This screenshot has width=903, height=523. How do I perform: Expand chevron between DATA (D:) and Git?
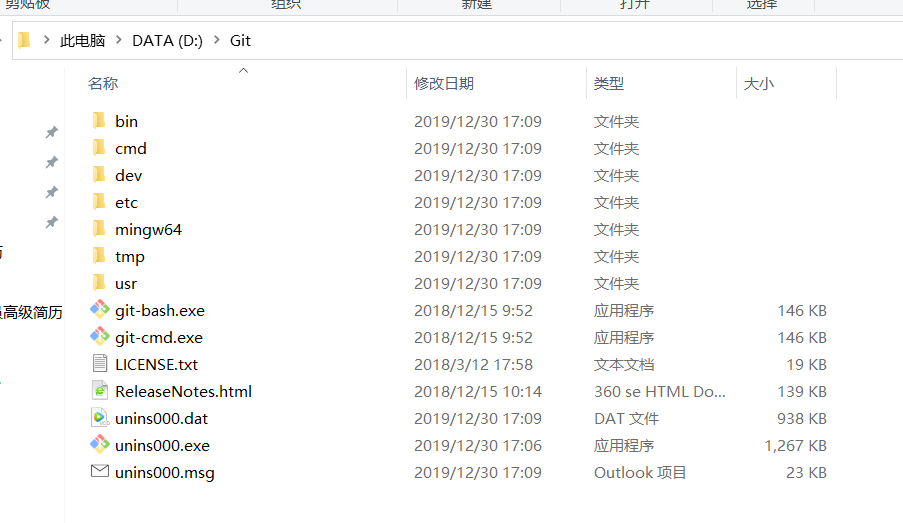coord(217,40)
